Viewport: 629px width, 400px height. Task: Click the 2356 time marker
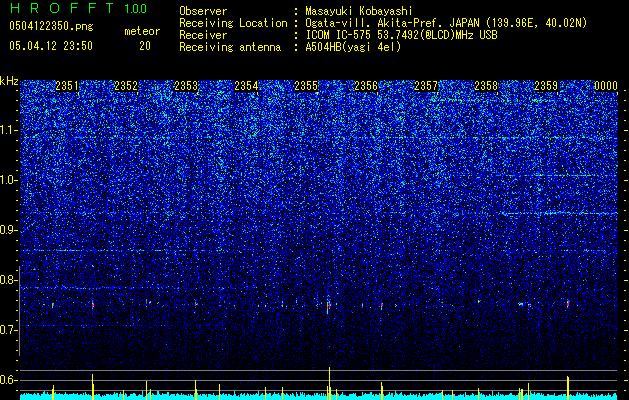tap(366, 86)
